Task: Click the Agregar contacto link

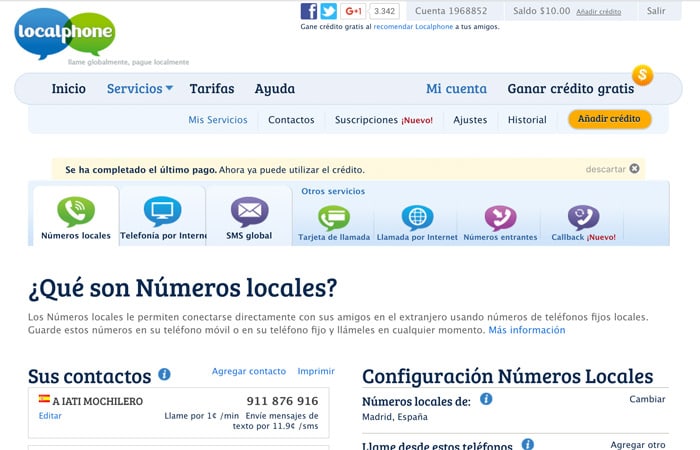Action: coord(249,371)
